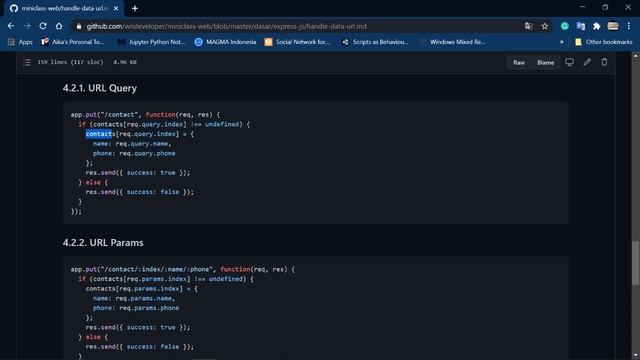Open Alka's Personal To... bookmark

tap(73, 42)
